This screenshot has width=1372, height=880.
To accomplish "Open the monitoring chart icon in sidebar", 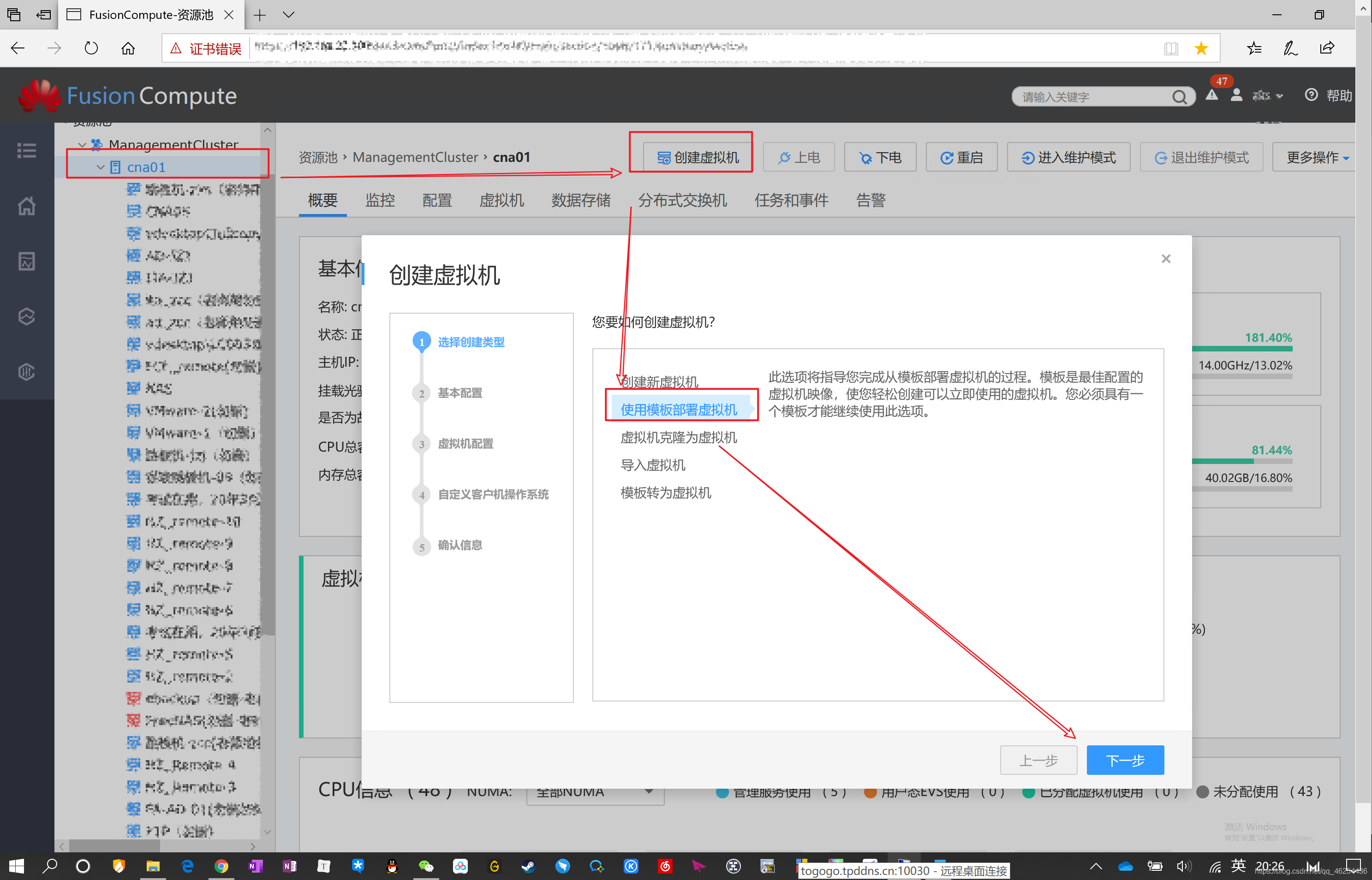I will (27, 261).
